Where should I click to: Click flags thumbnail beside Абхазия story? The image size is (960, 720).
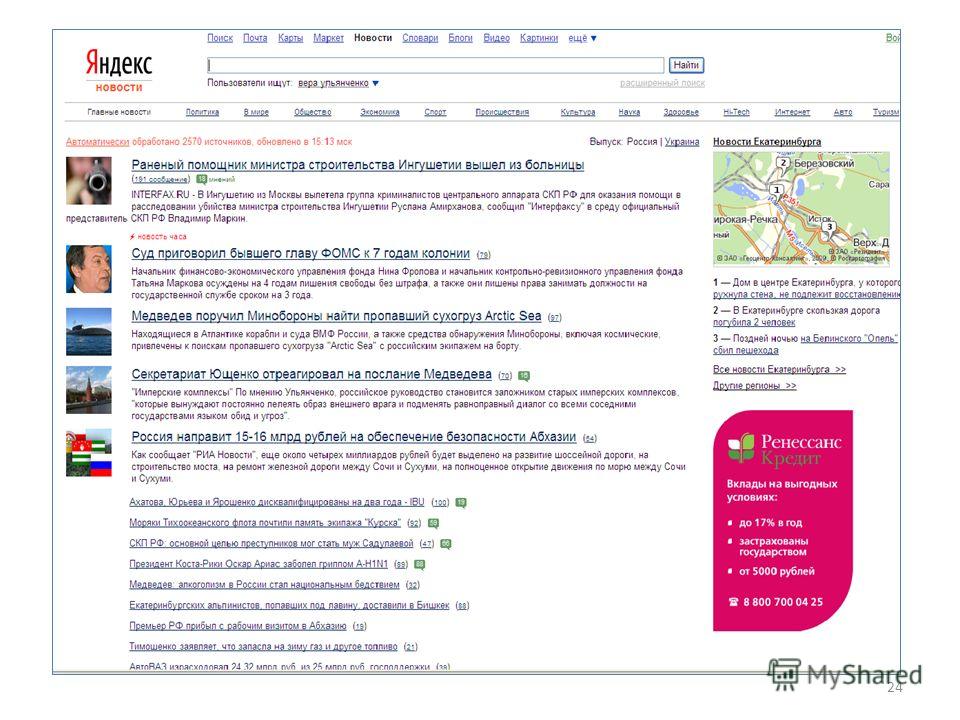click(89, 453)
